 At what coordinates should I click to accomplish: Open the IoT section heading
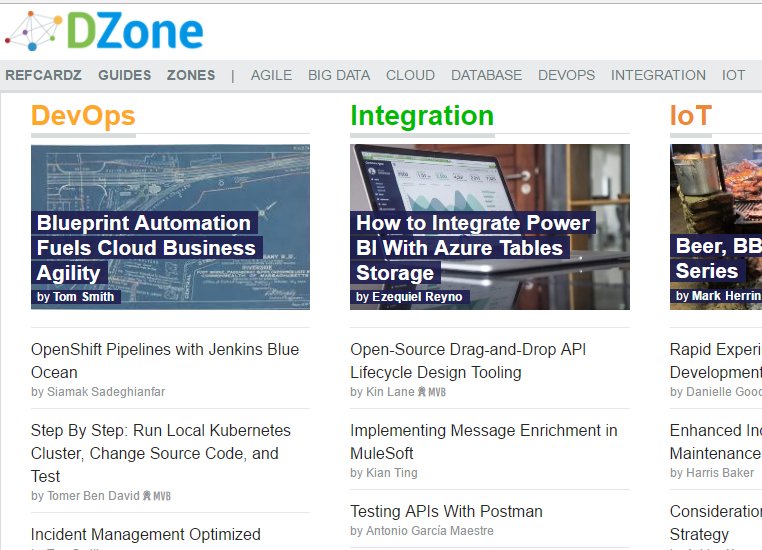(x=691, y=116)
